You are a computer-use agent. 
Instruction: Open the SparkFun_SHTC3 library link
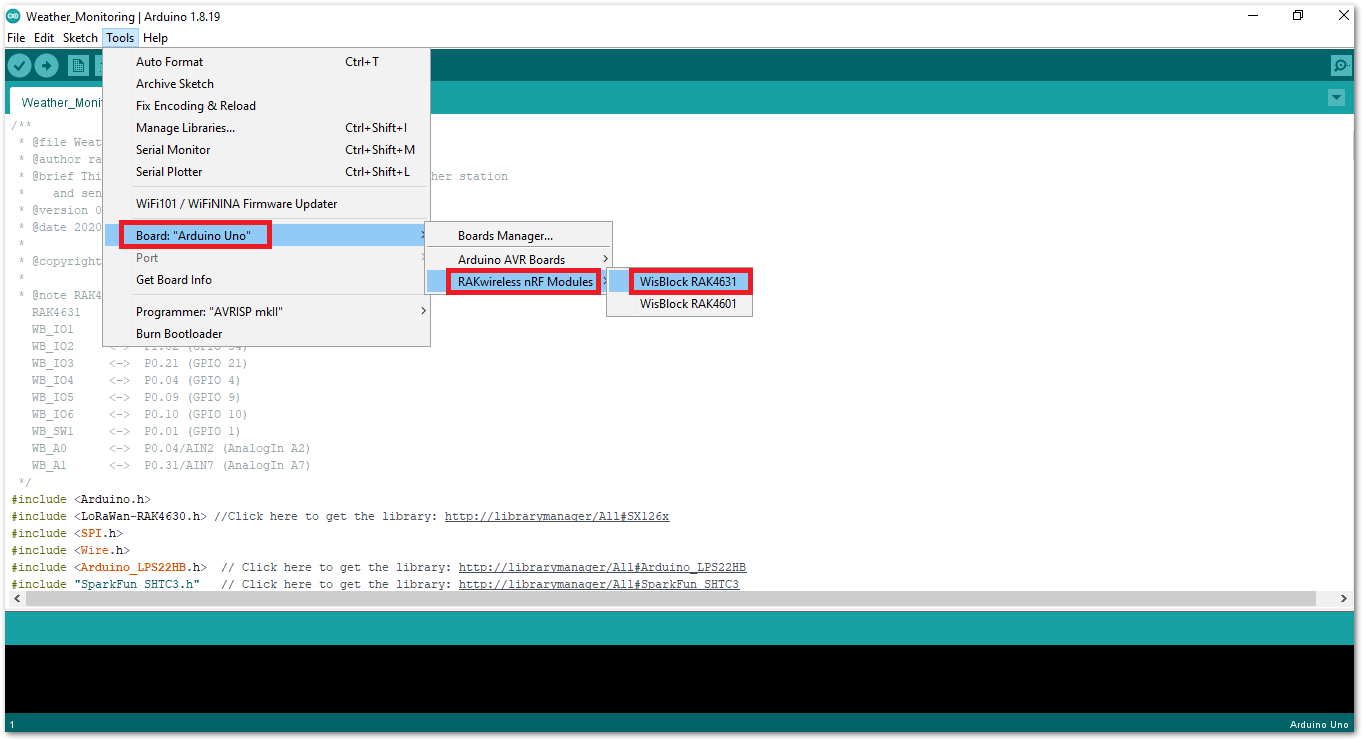pyautogui.click(x=598, y=585)
